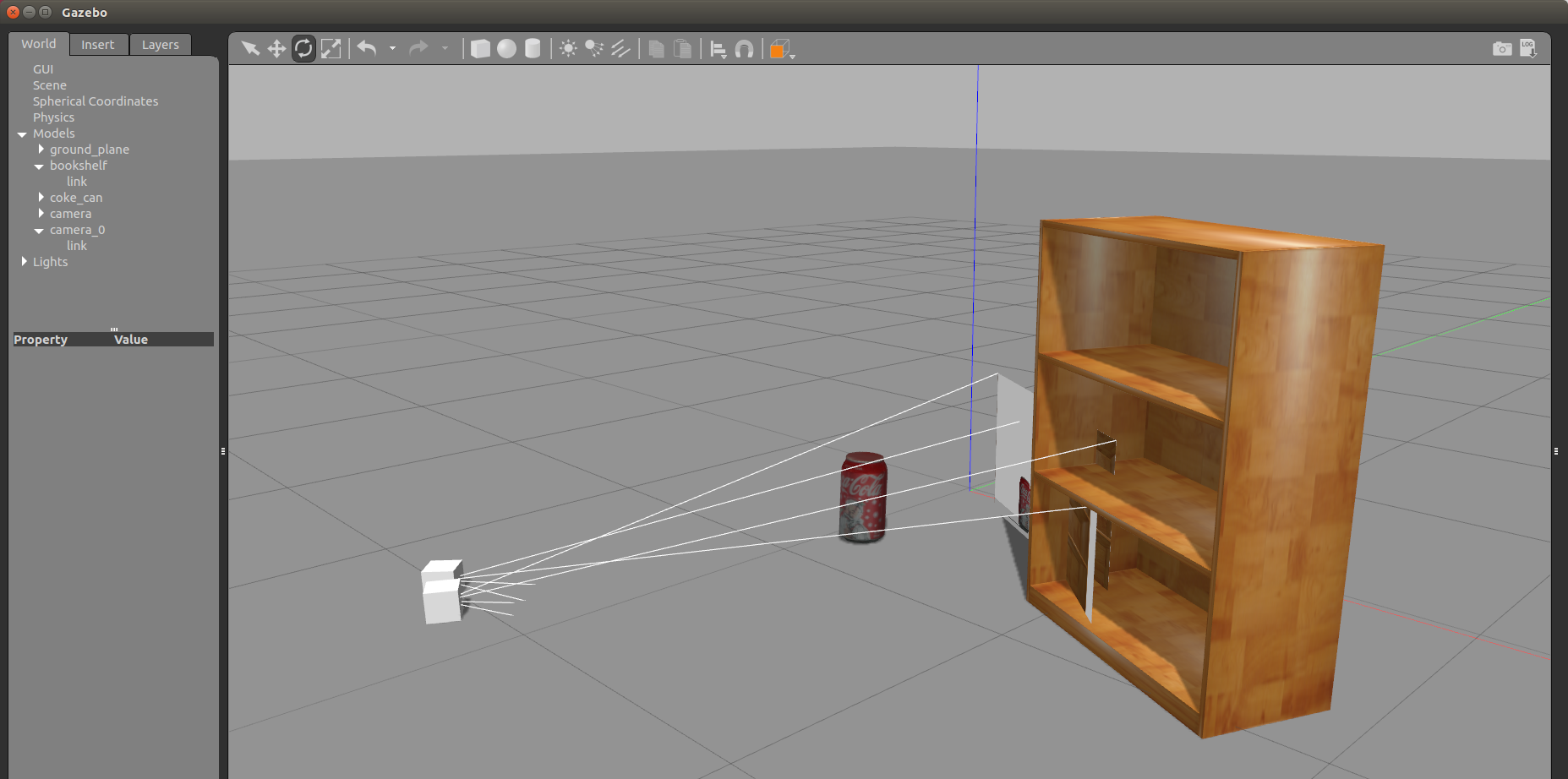Enable snap mode with the magnet icon
The height and width of the screenshot is (779, 1568).
click(743, 48)
